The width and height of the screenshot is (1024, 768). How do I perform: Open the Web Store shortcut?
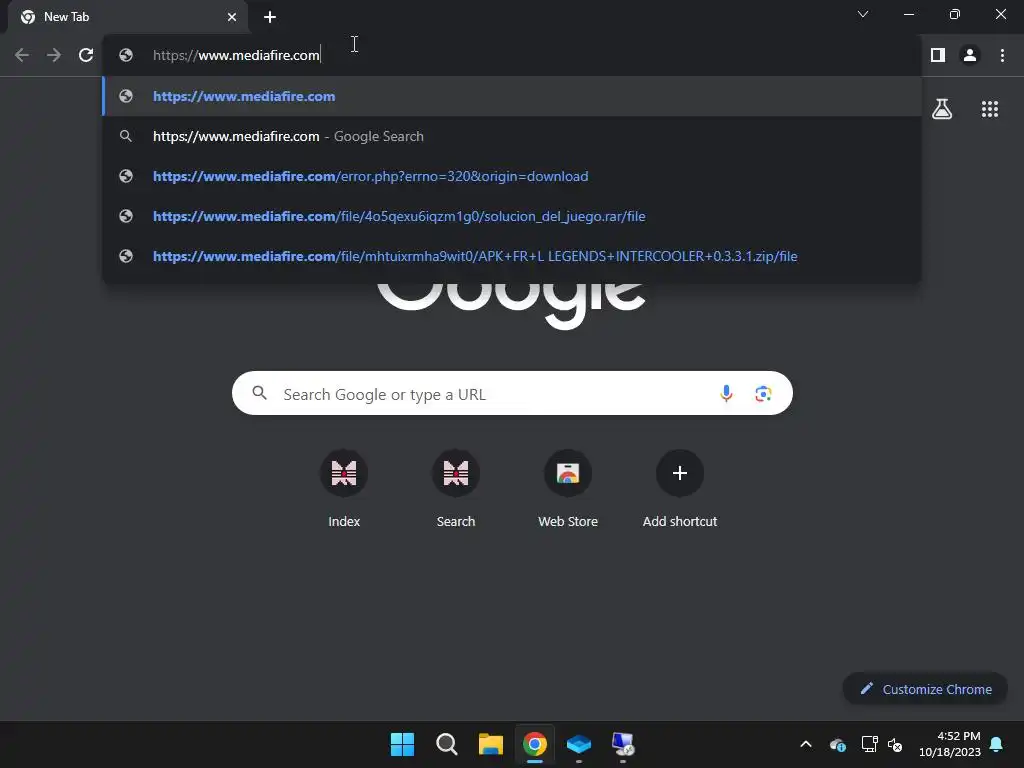(568, 490)
